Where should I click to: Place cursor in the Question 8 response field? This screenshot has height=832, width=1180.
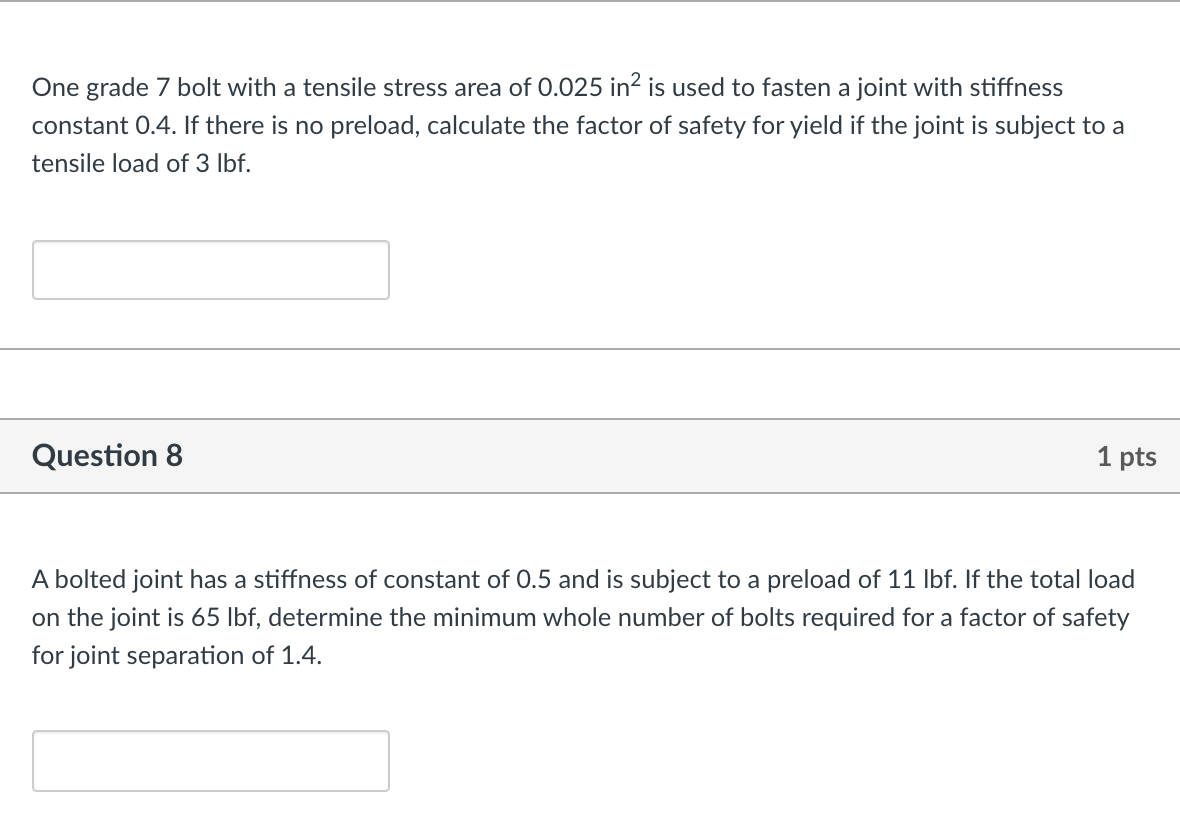coord(210,760)
